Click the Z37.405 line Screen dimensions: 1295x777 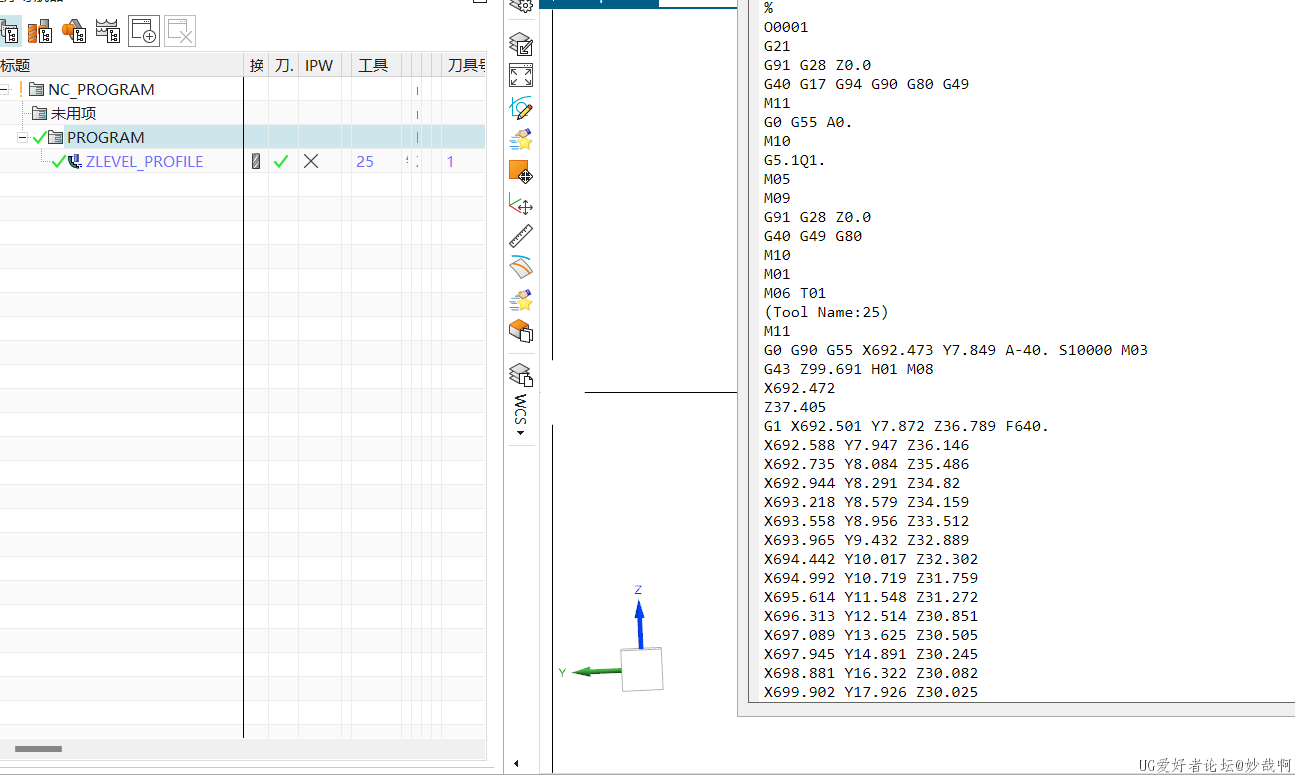tap(795, 407)
